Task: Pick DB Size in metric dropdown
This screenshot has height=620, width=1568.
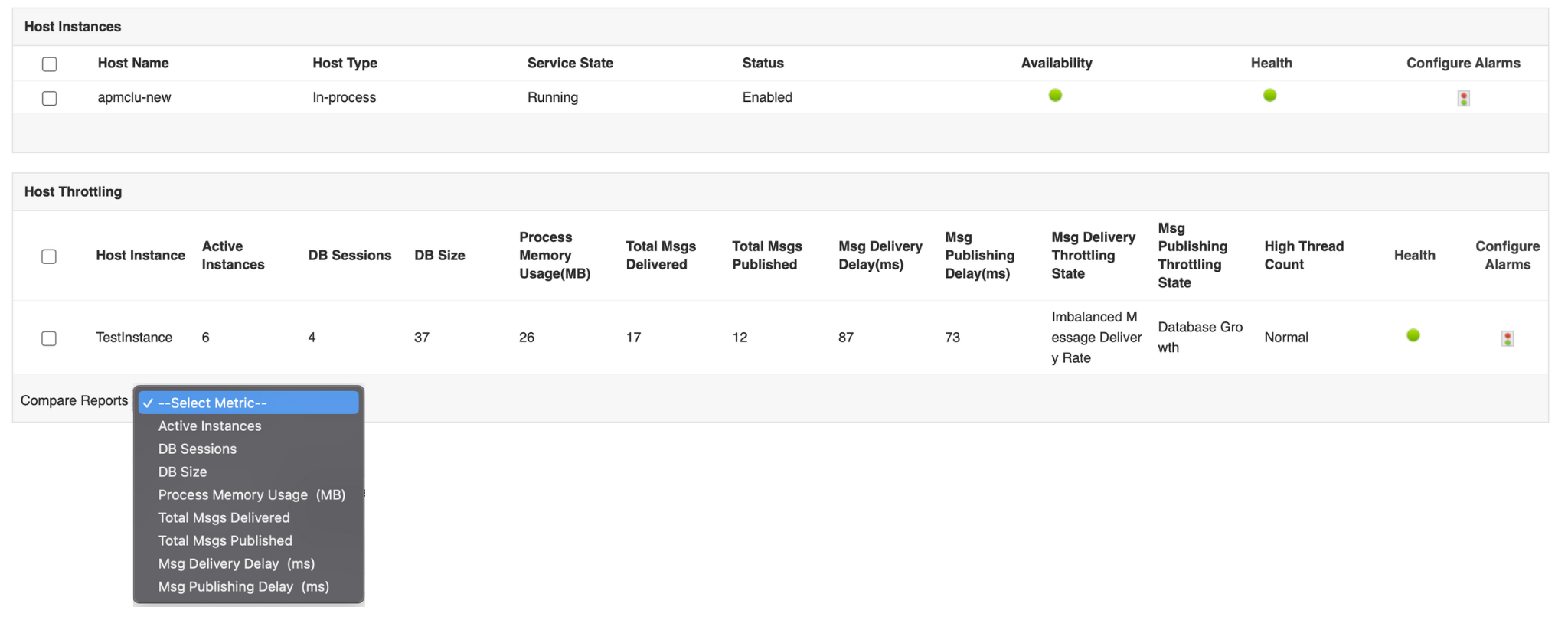Action: click(x=183, y=472)
